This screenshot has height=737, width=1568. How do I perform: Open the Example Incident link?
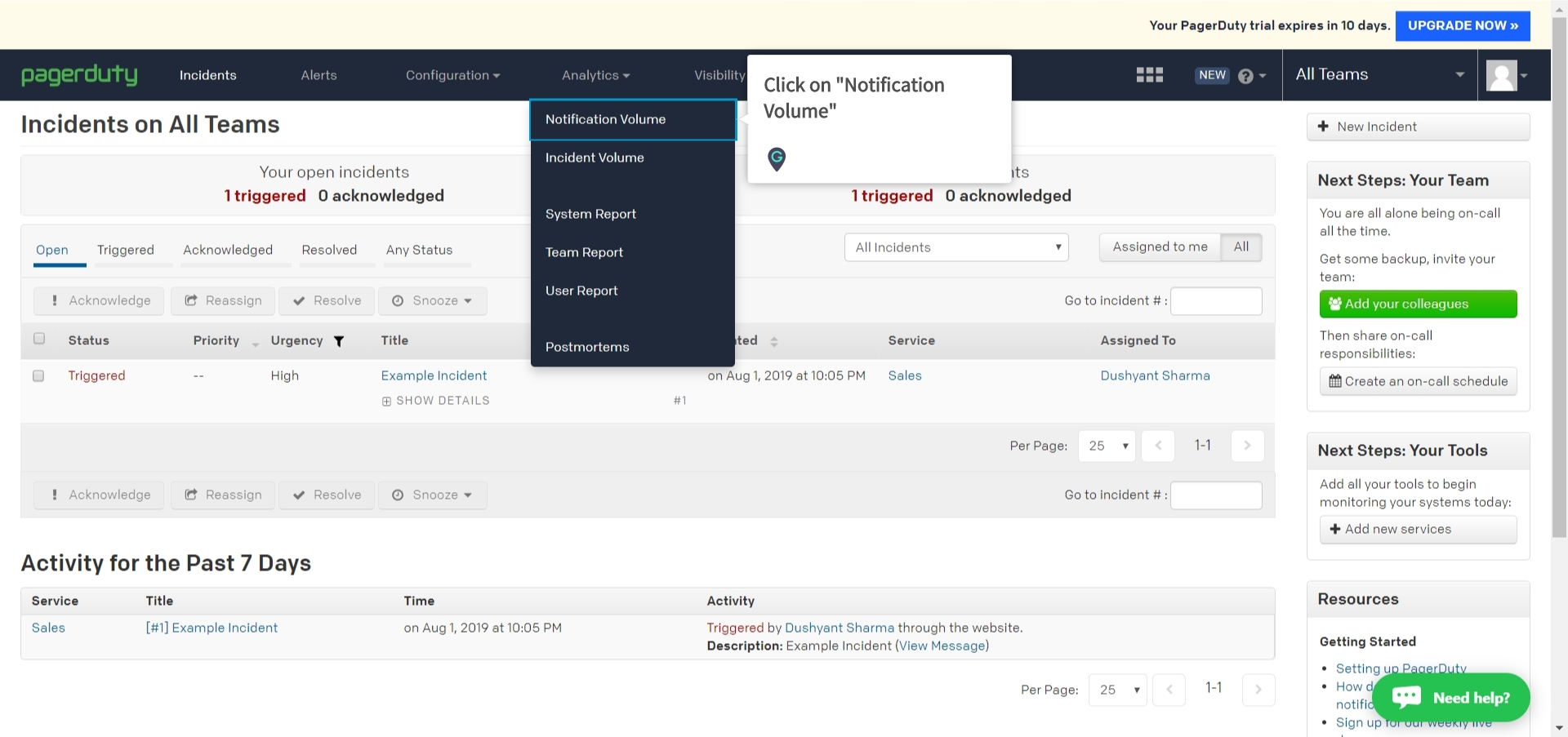click(434, 375)
